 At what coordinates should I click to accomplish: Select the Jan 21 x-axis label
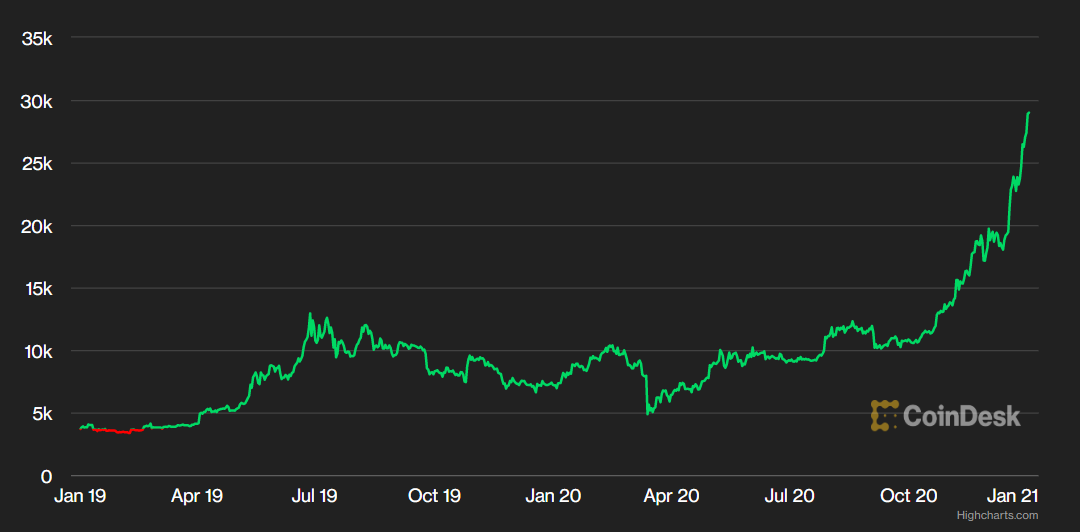1012,495
